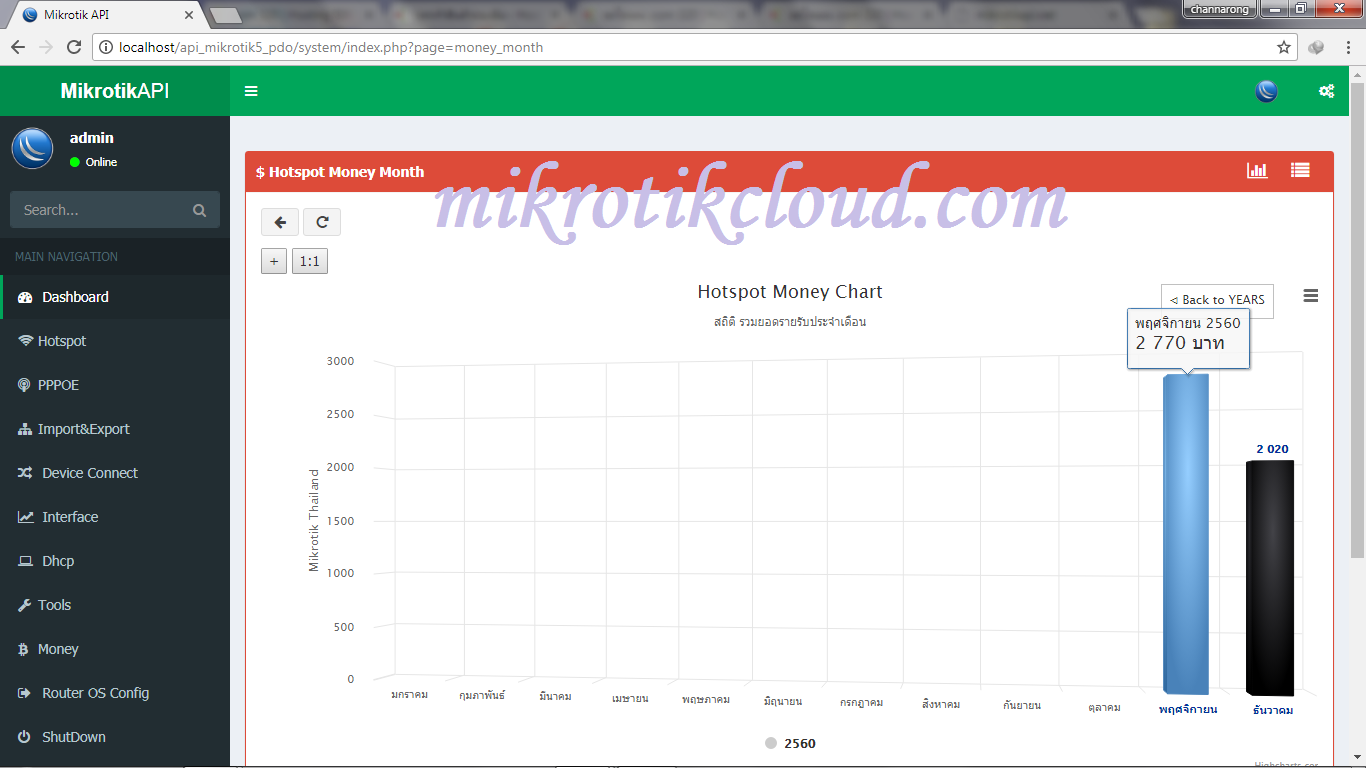Click the Hotspot Money Chart title

pos(790,292)
